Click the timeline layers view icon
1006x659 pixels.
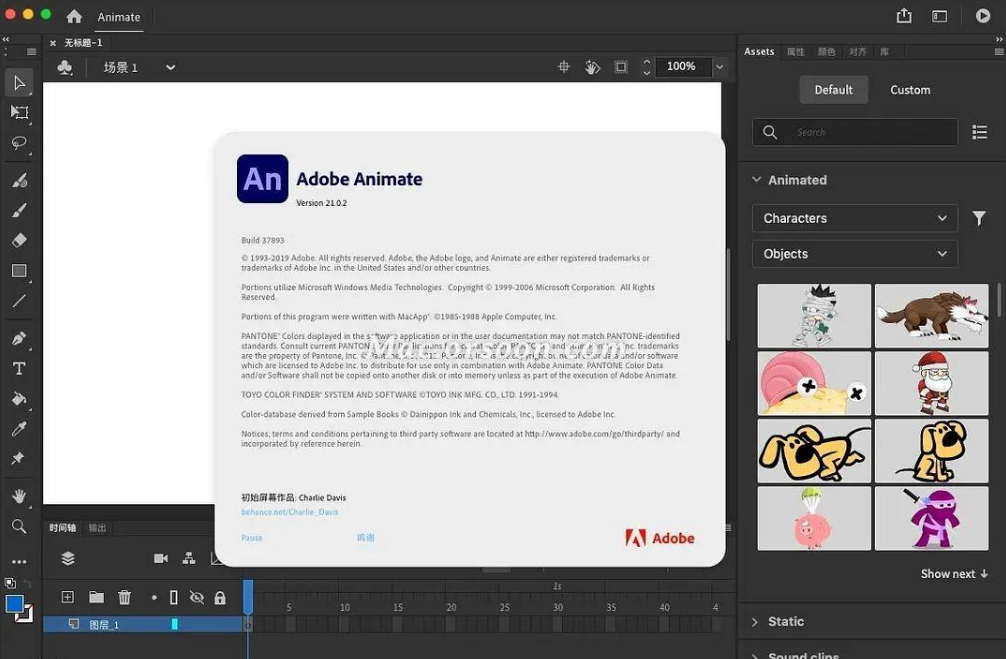(68, 558)
